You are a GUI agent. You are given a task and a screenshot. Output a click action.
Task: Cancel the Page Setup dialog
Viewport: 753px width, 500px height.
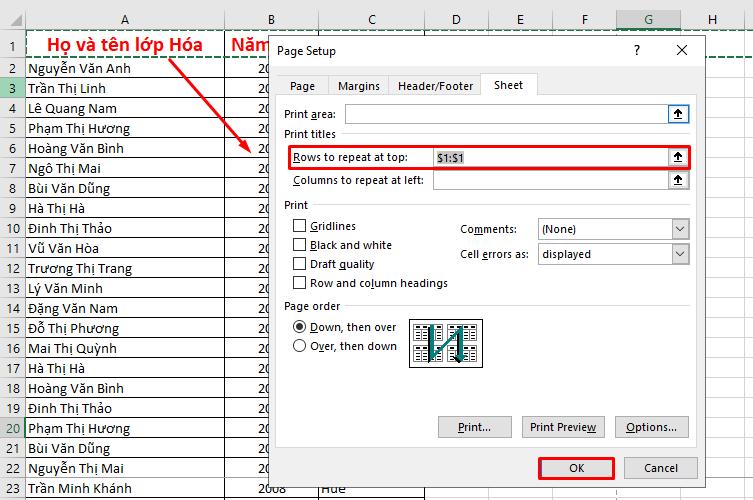[x=661, y=468]
